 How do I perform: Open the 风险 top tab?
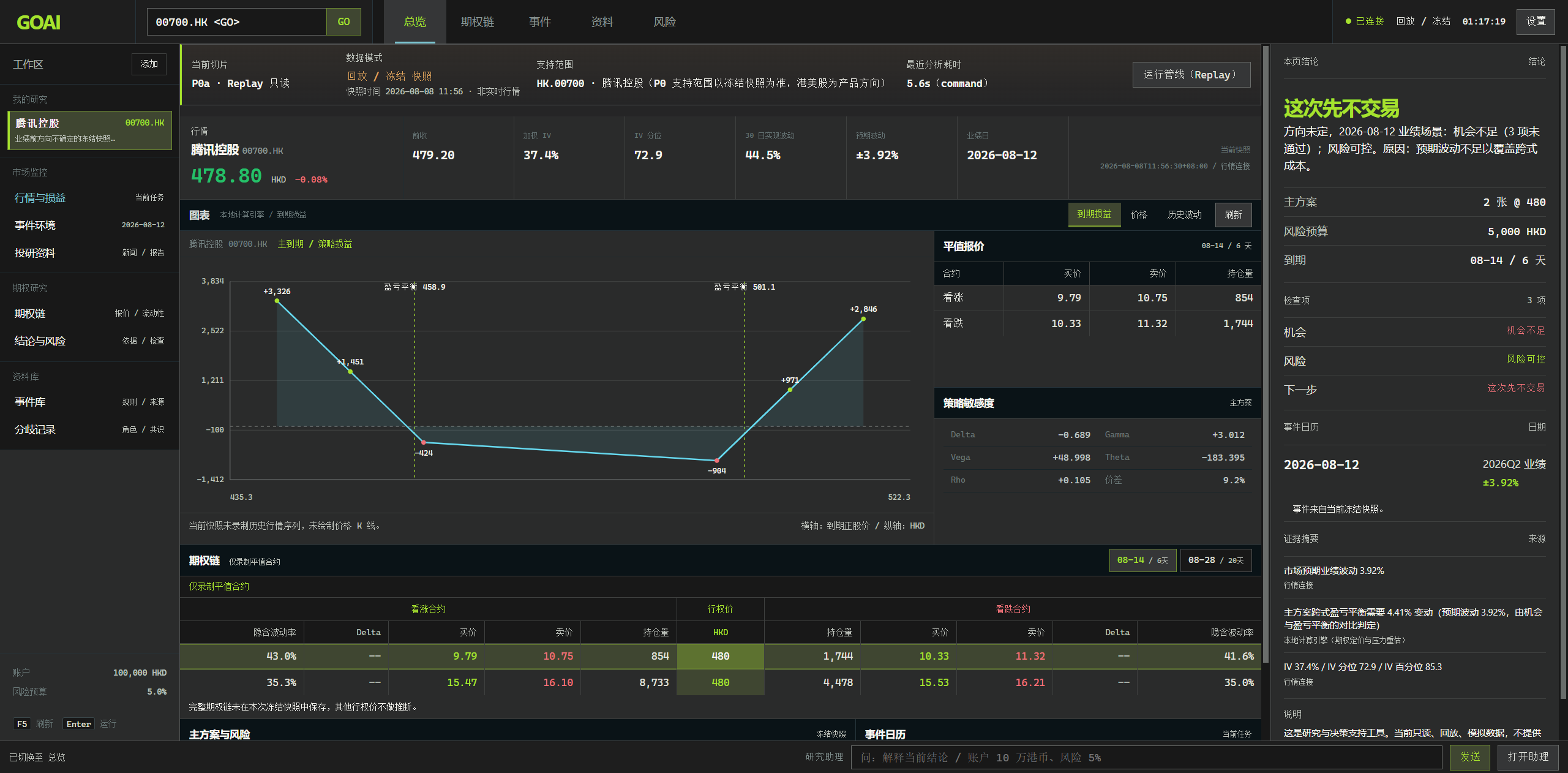[x=665, y=22]
